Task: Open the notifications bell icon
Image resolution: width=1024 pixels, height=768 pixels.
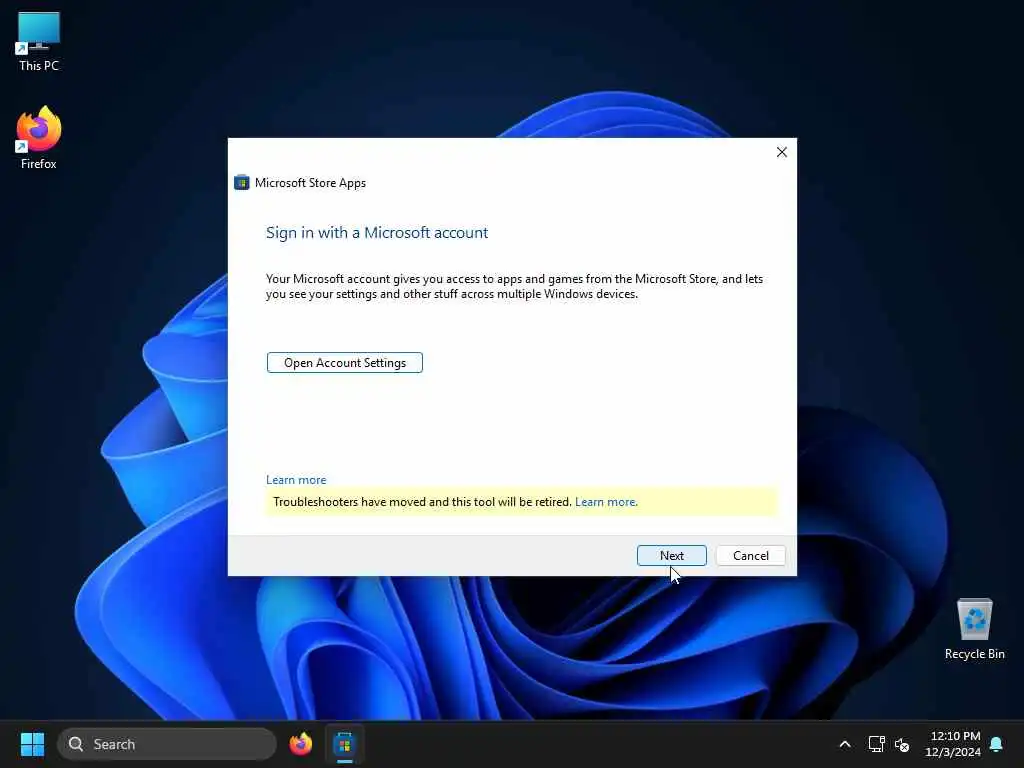Action: point(996,744)
